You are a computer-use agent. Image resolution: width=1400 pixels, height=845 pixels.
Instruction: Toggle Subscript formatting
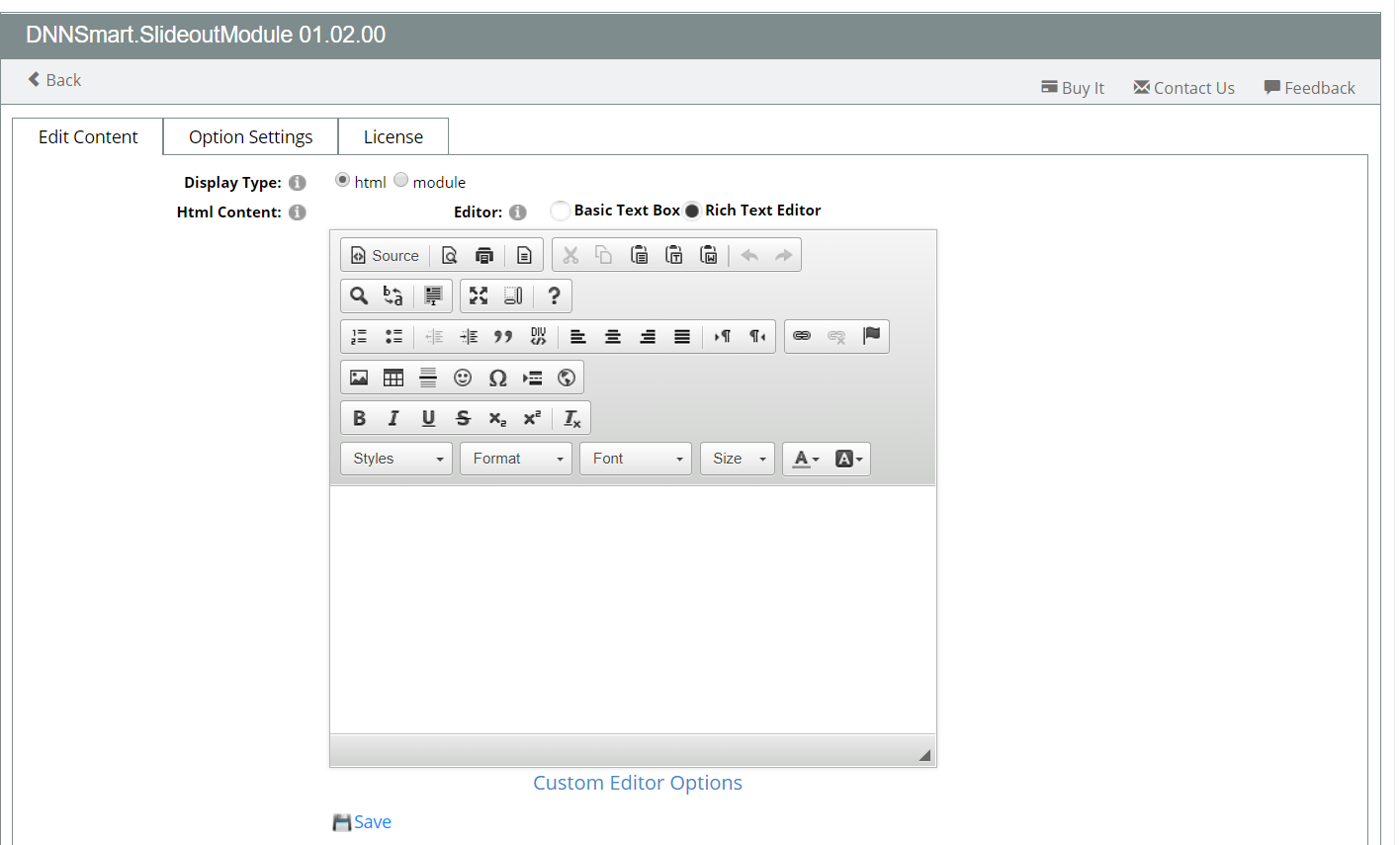[x=497, y=418]
